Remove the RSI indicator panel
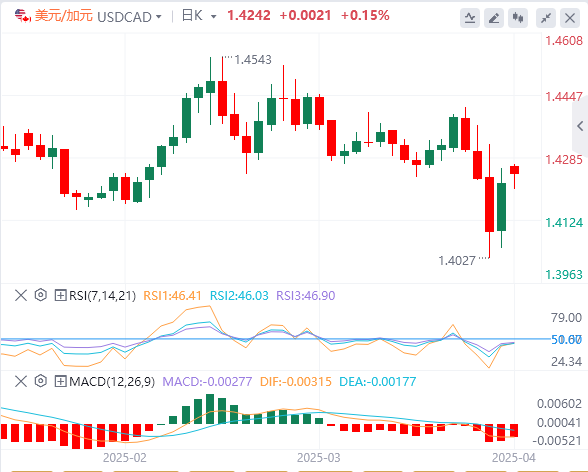 click(x=21, y=295)
